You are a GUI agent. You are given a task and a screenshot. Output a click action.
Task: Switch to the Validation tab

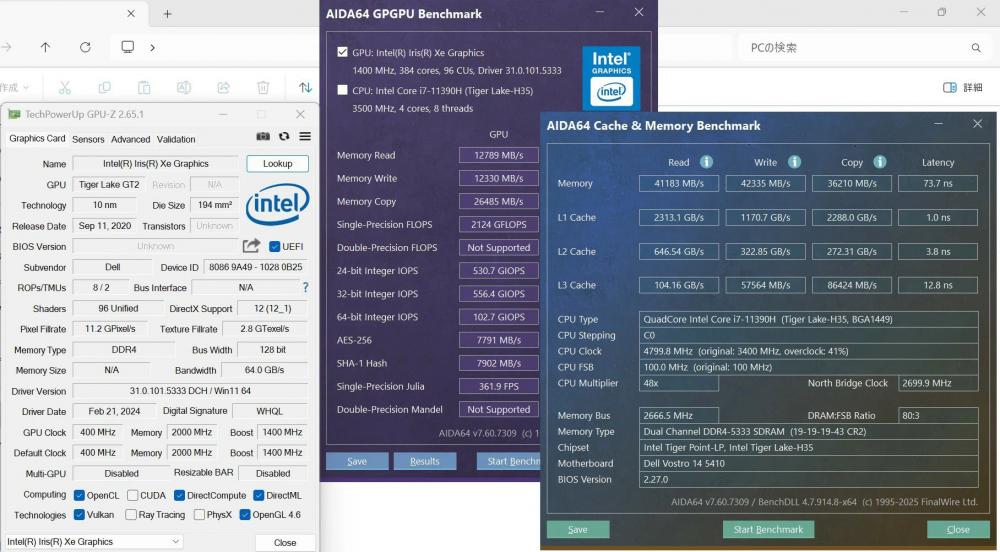click(x=176, y=139)
